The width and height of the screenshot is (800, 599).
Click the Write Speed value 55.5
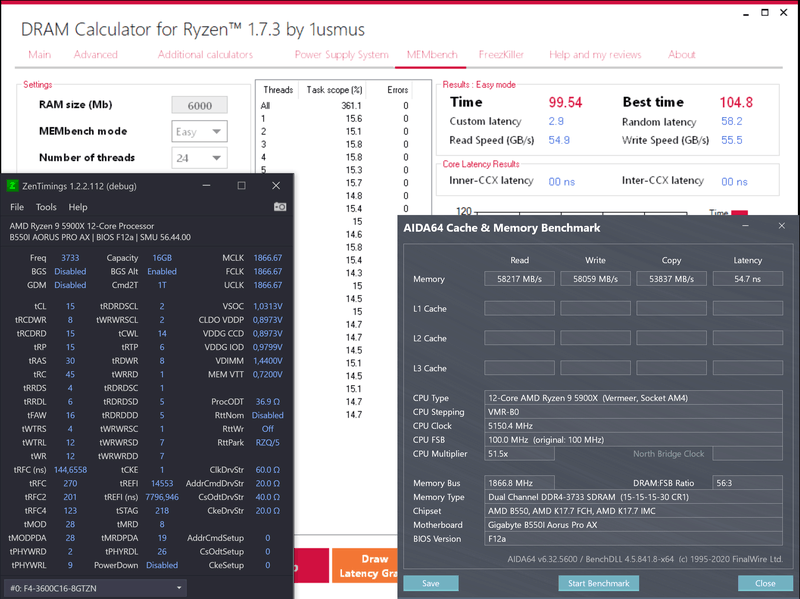[732, 140]
